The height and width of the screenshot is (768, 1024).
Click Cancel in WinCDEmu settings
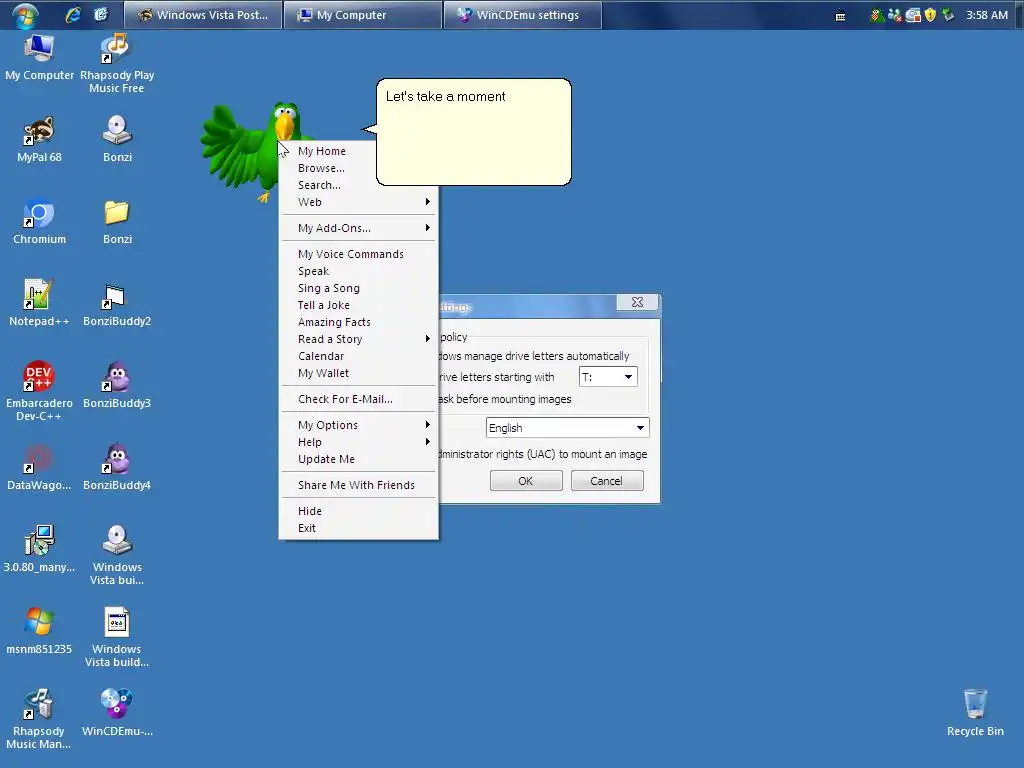607,481
